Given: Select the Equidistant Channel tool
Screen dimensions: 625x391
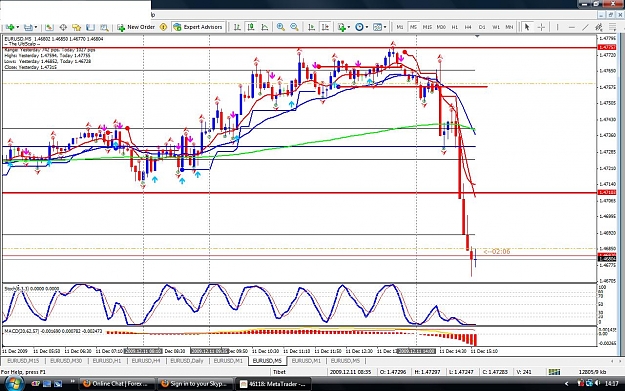Looking at the screenshot, I should point(599,27).
